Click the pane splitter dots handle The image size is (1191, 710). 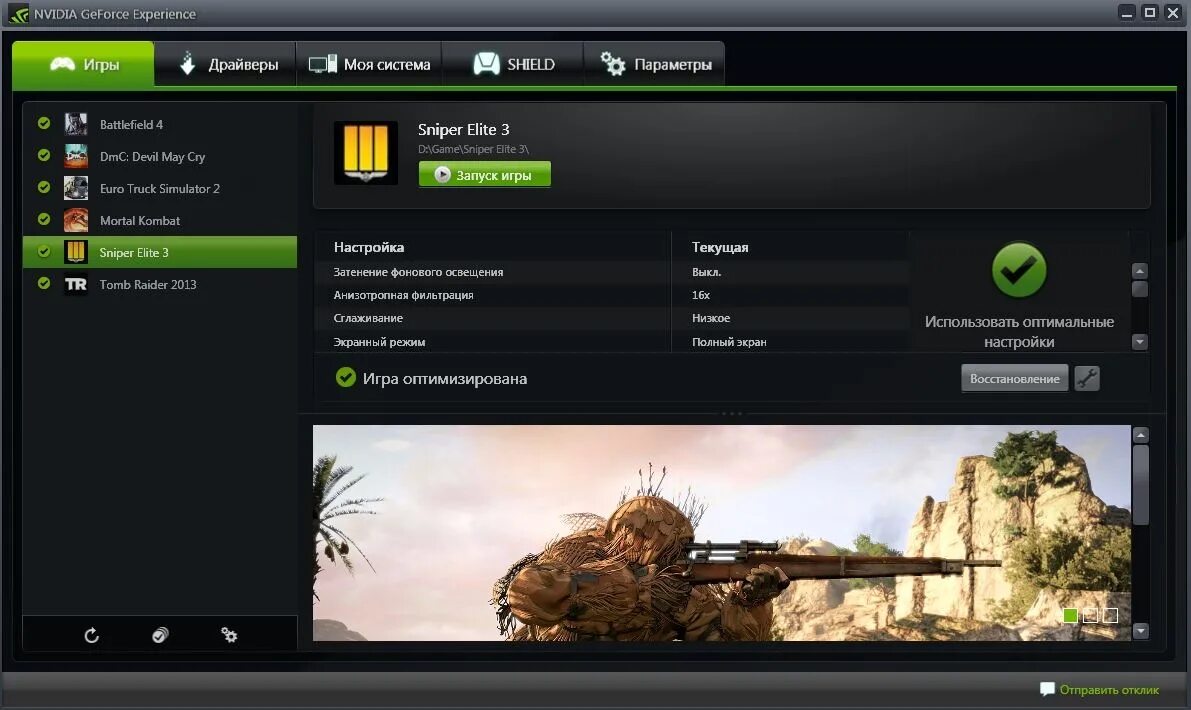pyautogui.click(x=731, y=414)
